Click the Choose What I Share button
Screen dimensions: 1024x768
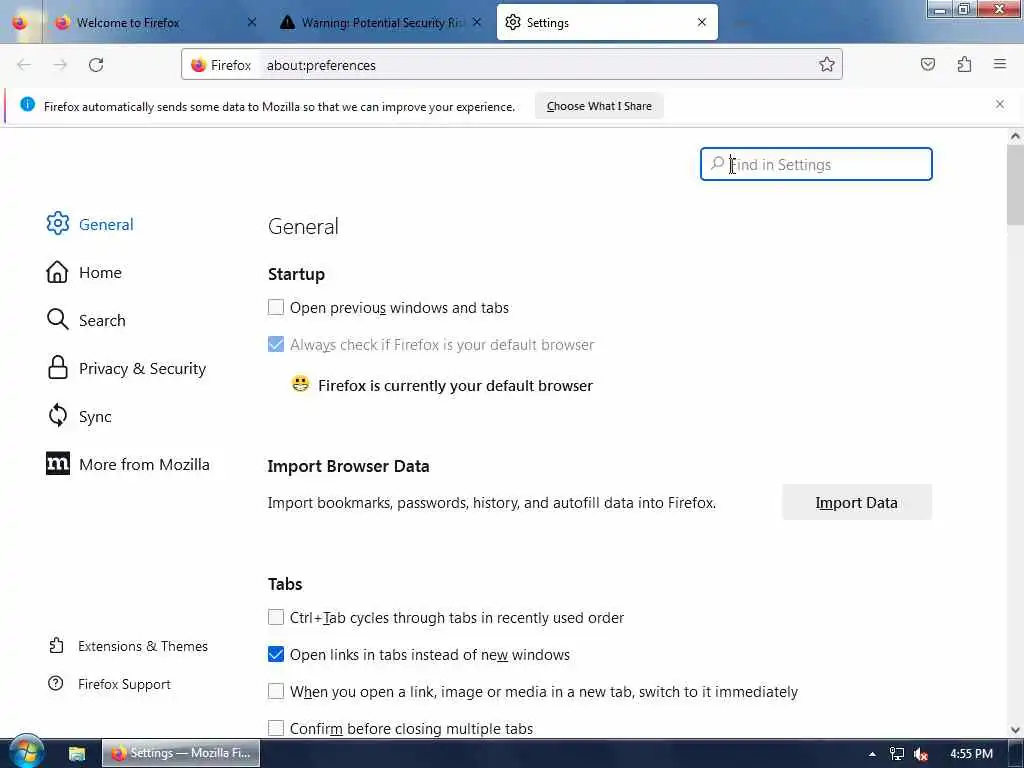coord(599,106)
